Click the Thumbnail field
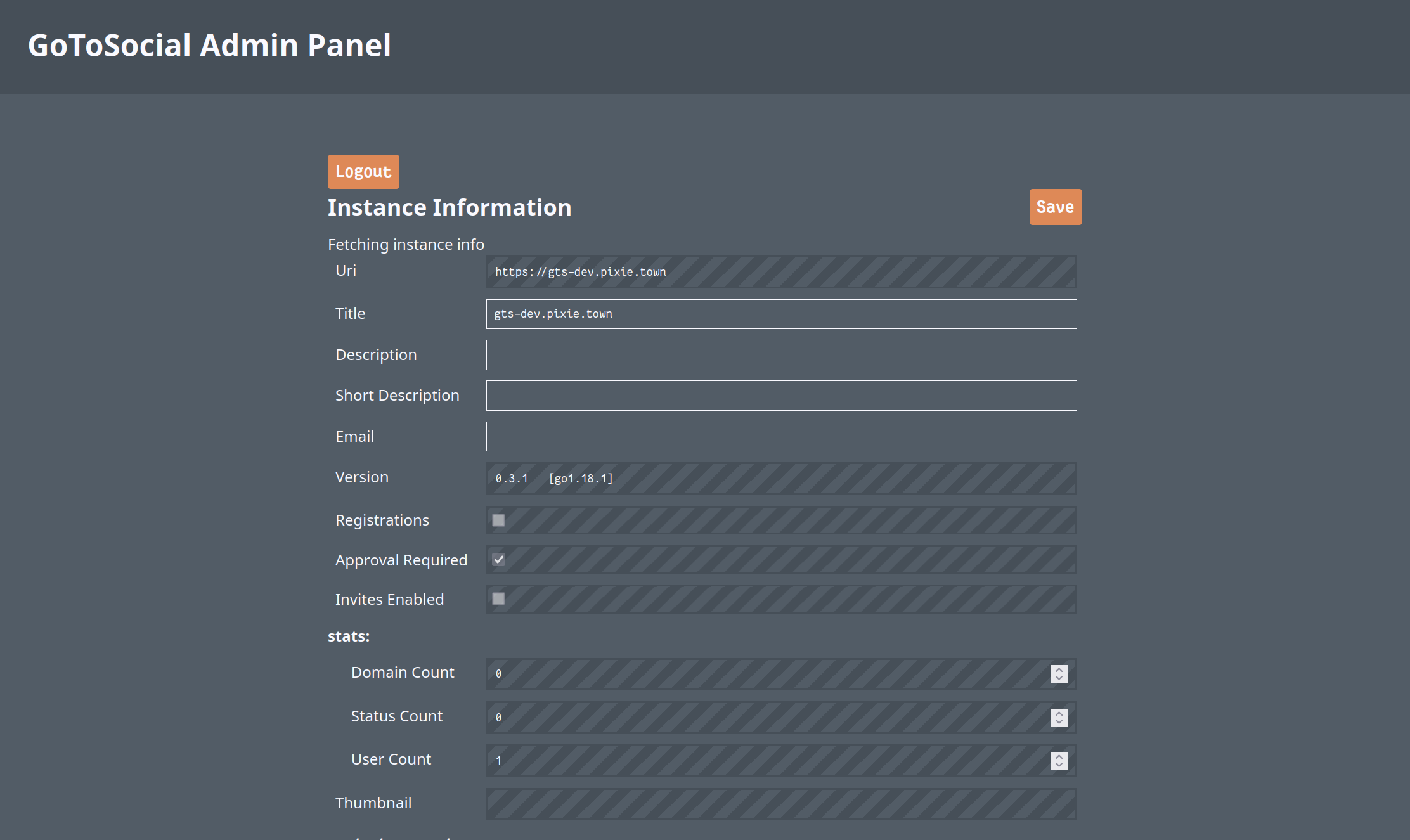 point(781,804)
